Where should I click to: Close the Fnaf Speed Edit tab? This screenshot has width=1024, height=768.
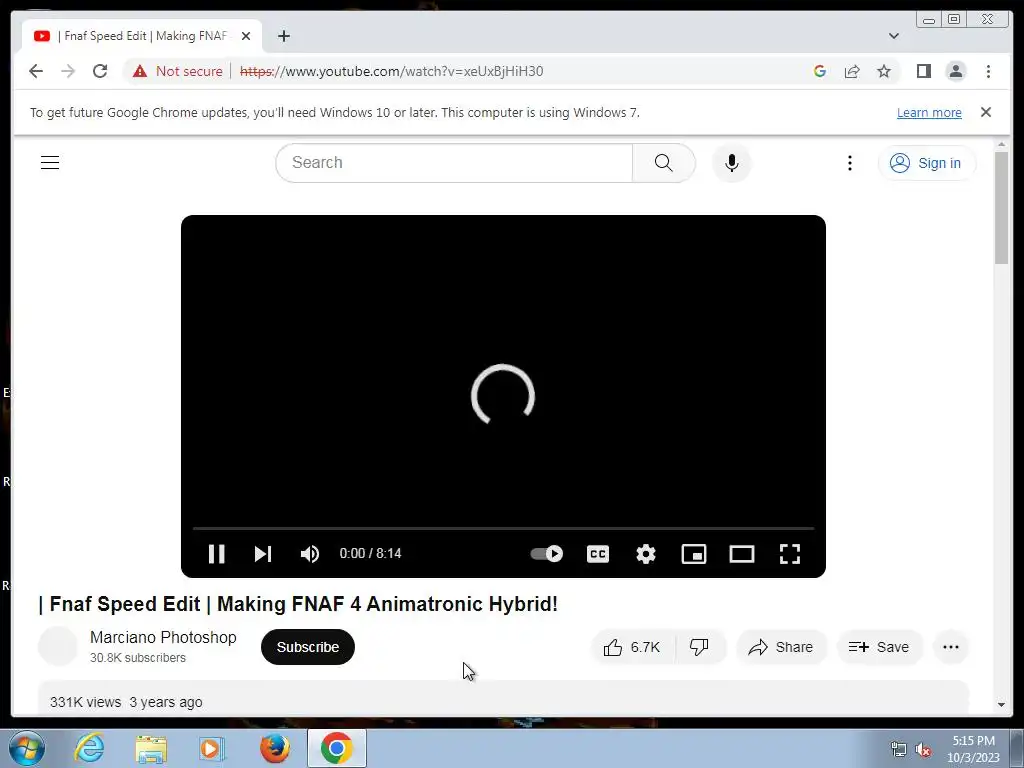[246, 36]
